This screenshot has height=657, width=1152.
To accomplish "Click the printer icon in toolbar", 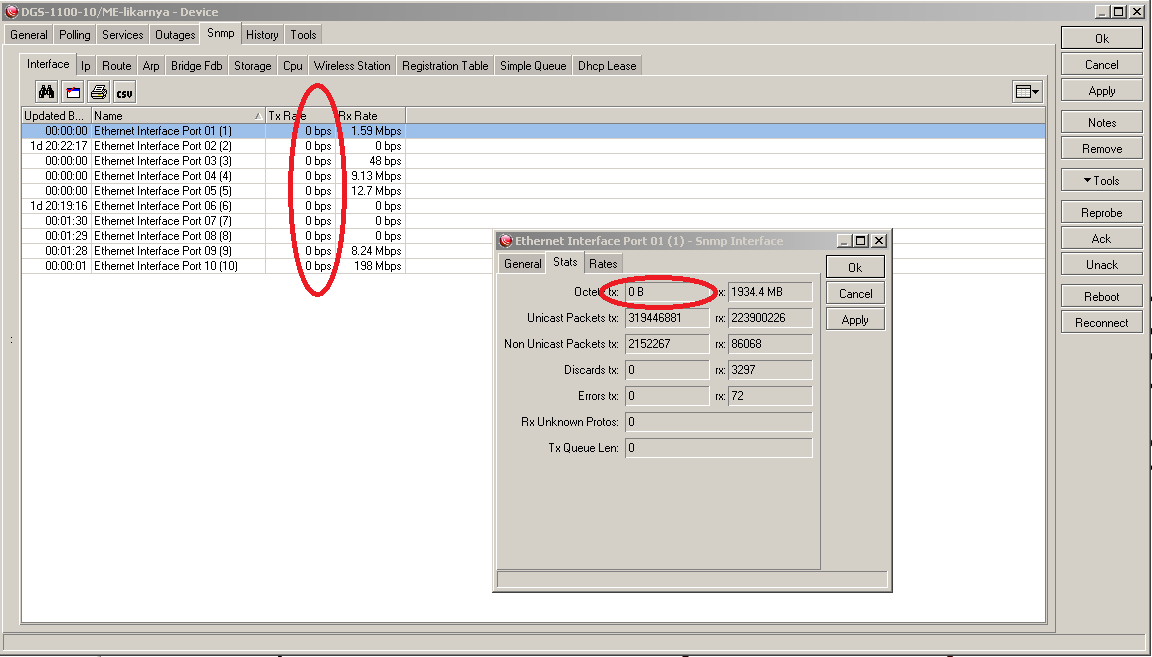I will click(x=98, y=93).
